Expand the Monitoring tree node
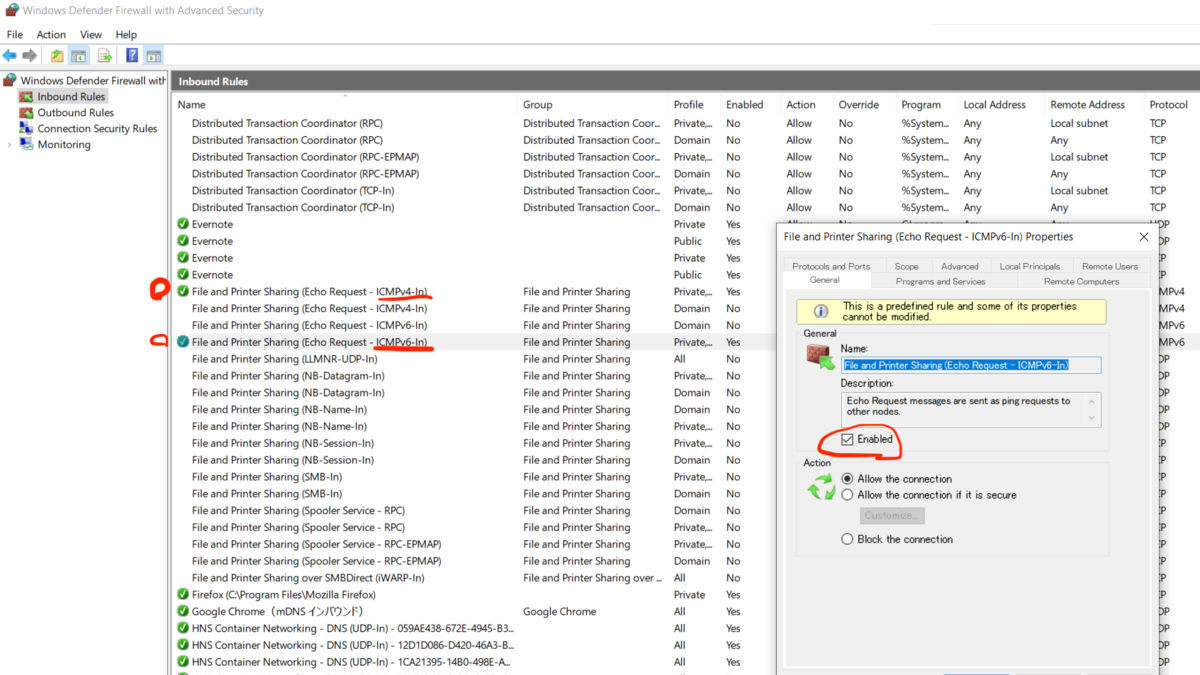The height and width of the screenshot is (675, 1200). 10,145
